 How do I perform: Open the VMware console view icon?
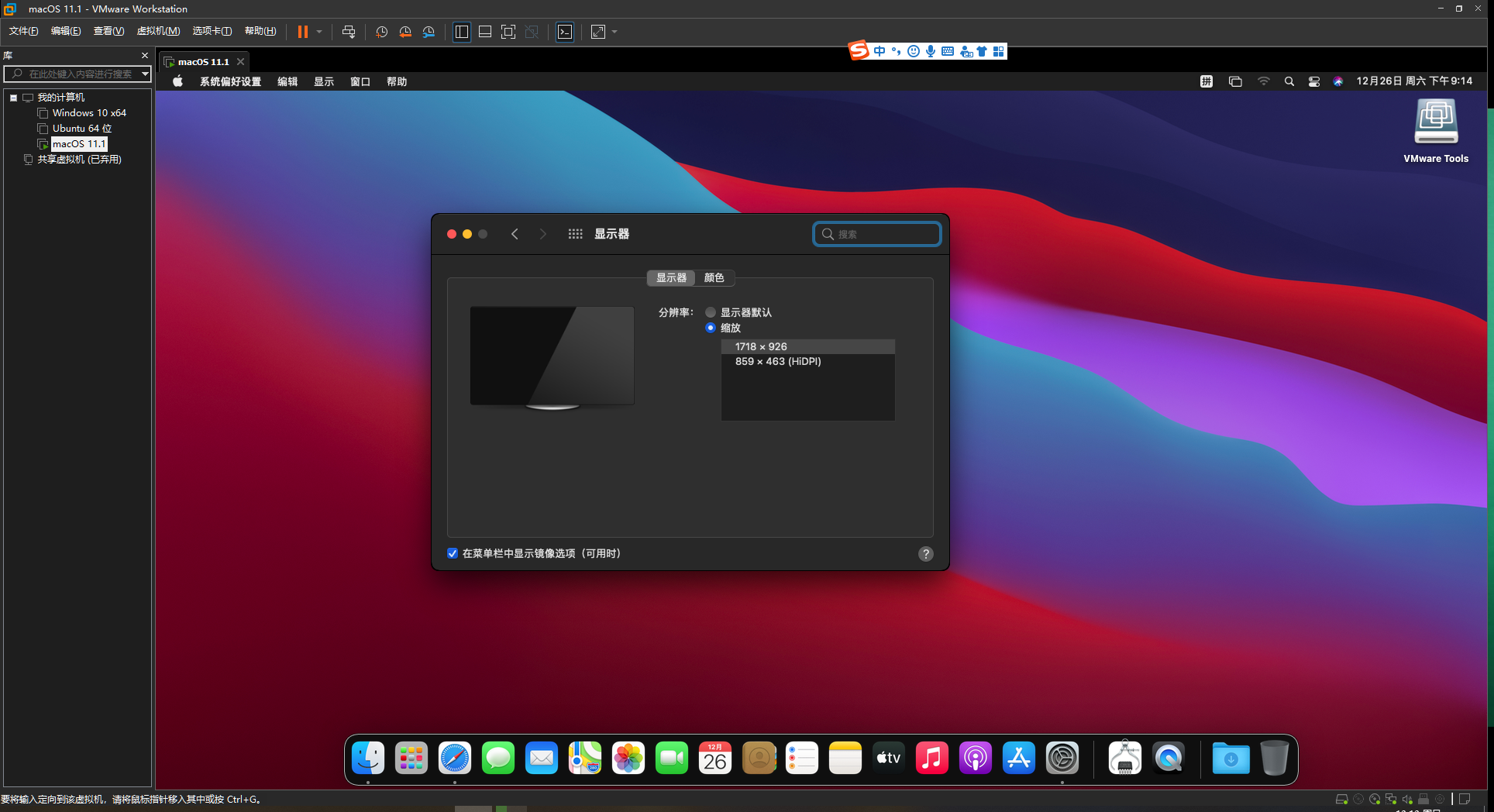click(x=566, y=32)
